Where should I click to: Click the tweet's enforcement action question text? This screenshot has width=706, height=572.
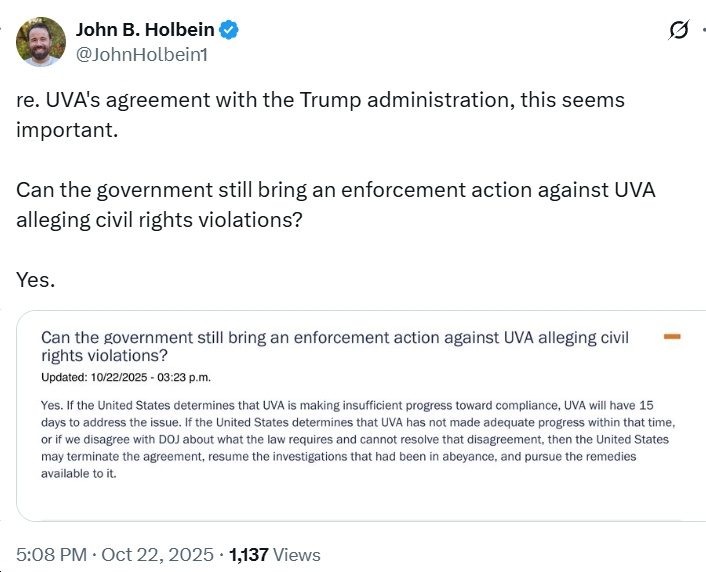click(335, 190)
